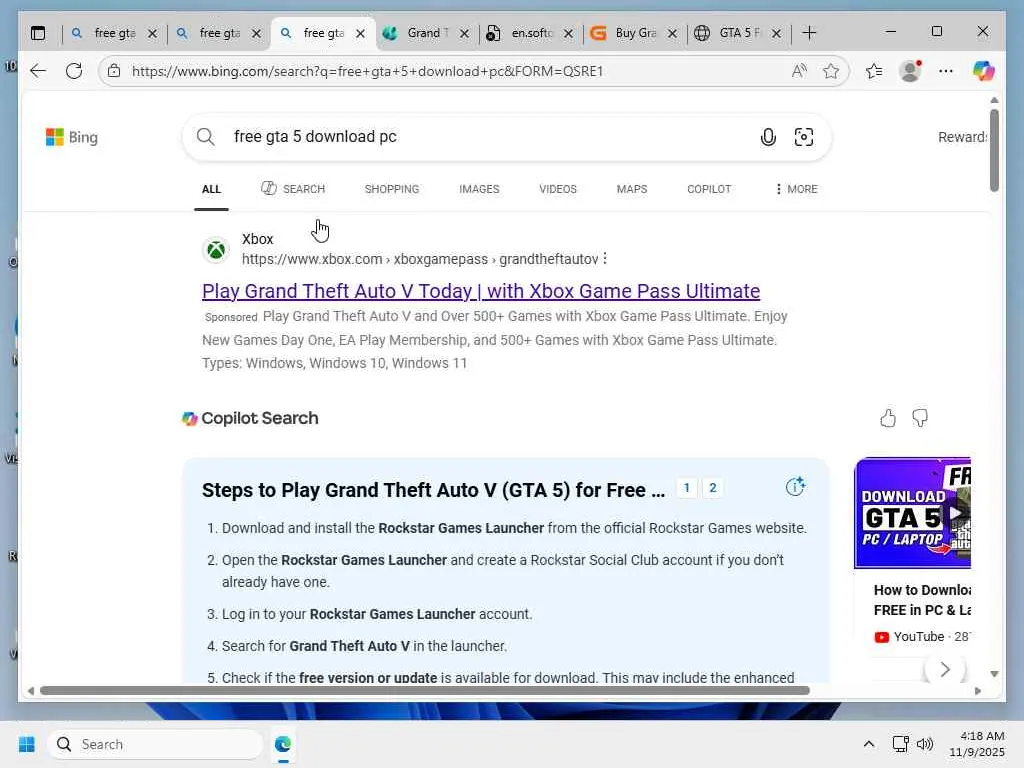Open Rewards link at top right
This screenshot has width=1024, height=768.
point(963,137)
